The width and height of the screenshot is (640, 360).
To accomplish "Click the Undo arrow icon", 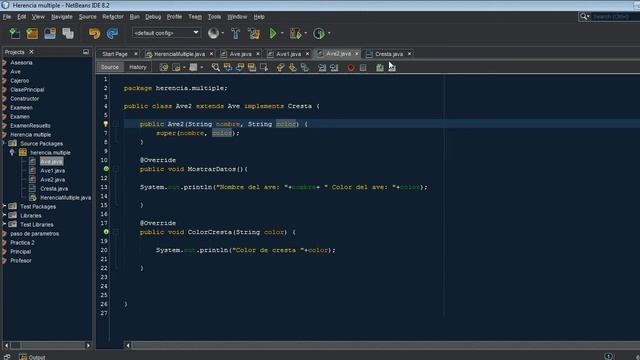I will (94, 33).
